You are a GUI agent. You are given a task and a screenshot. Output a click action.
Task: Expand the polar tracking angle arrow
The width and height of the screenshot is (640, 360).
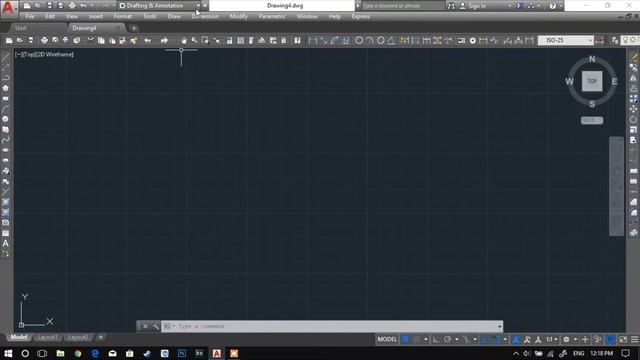pos(457,339)
